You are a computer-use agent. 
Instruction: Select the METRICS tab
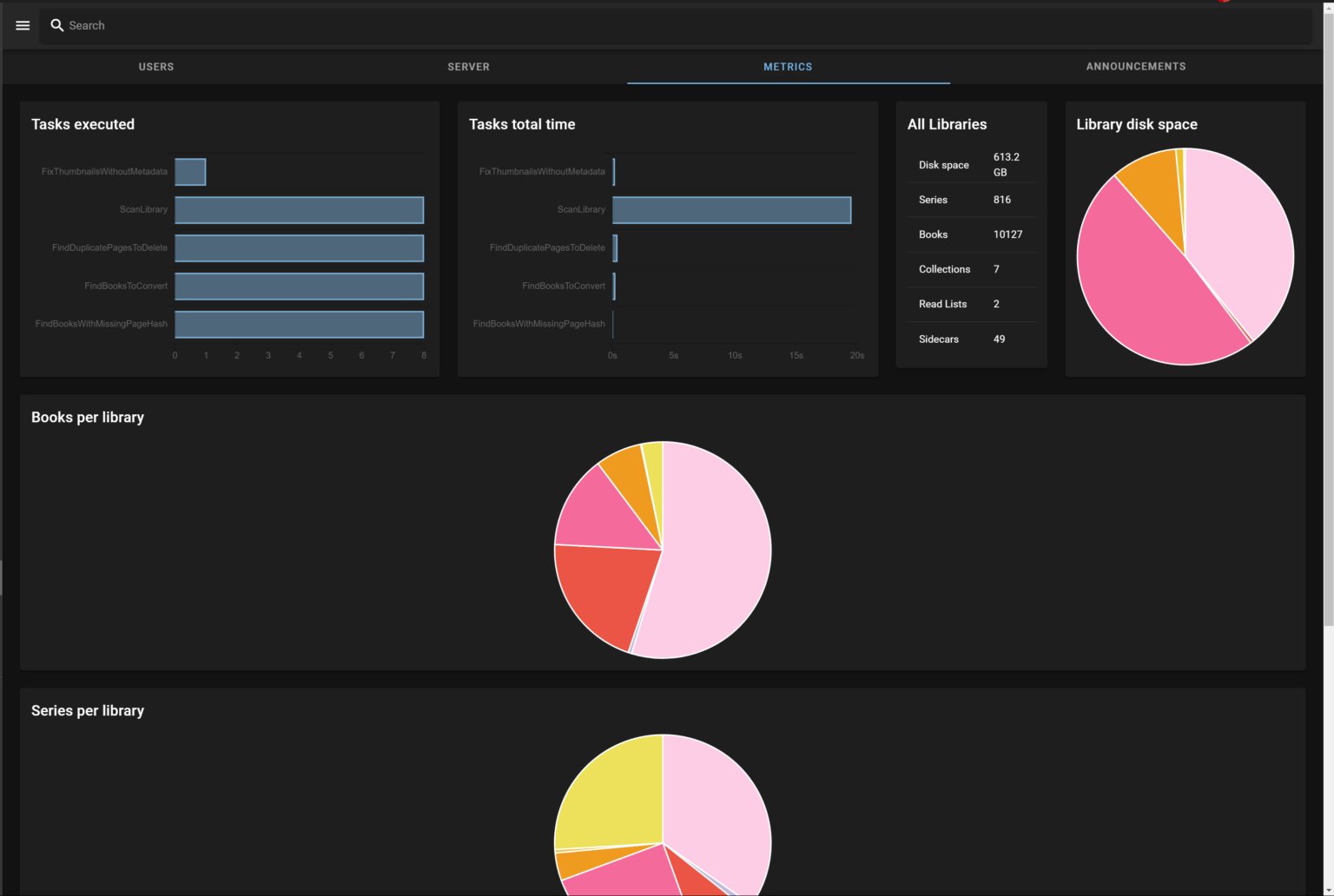point(788,66)
